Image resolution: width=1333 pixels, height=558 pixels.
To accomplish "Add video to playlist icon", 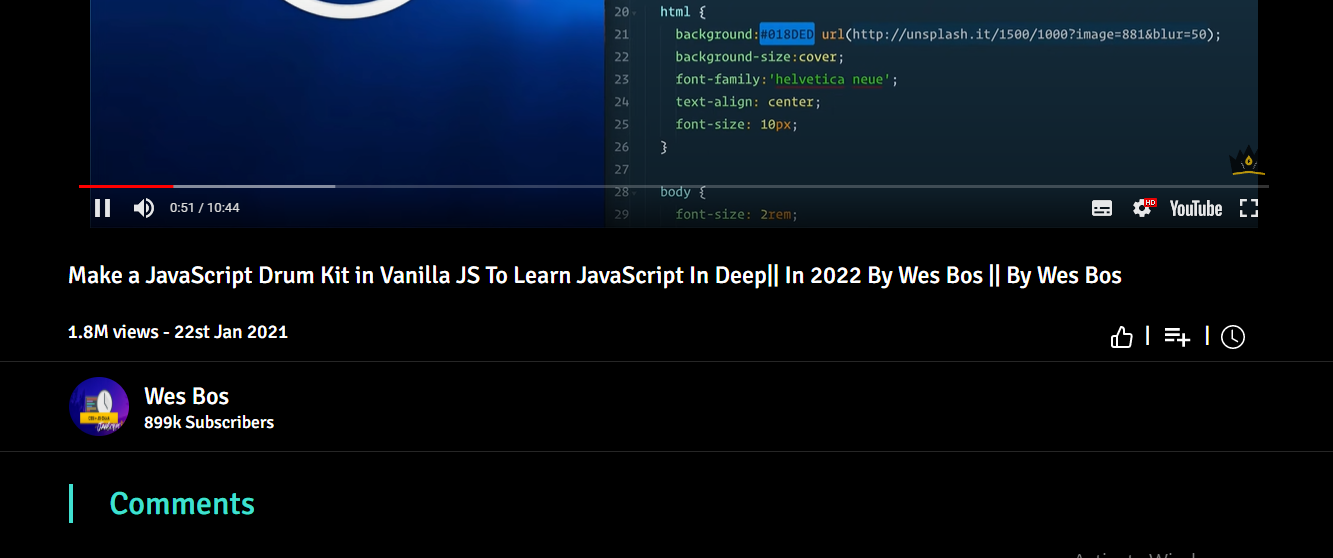I will click(x=1177, y=337).
